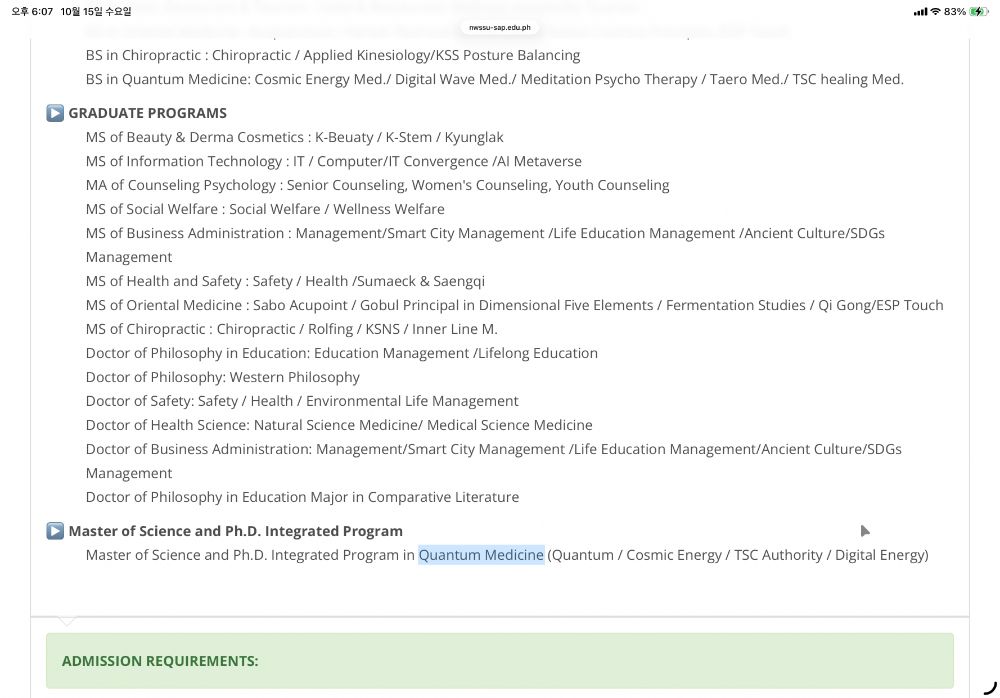Click the arrow icon beside GRADUATE PROGRAMS
Screen dimensions: 1000x698
(55, 113)
